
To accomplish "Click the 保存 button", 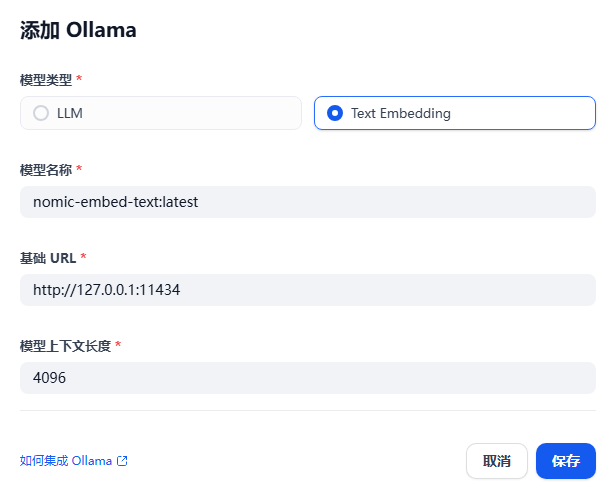I will coord(565,461).
